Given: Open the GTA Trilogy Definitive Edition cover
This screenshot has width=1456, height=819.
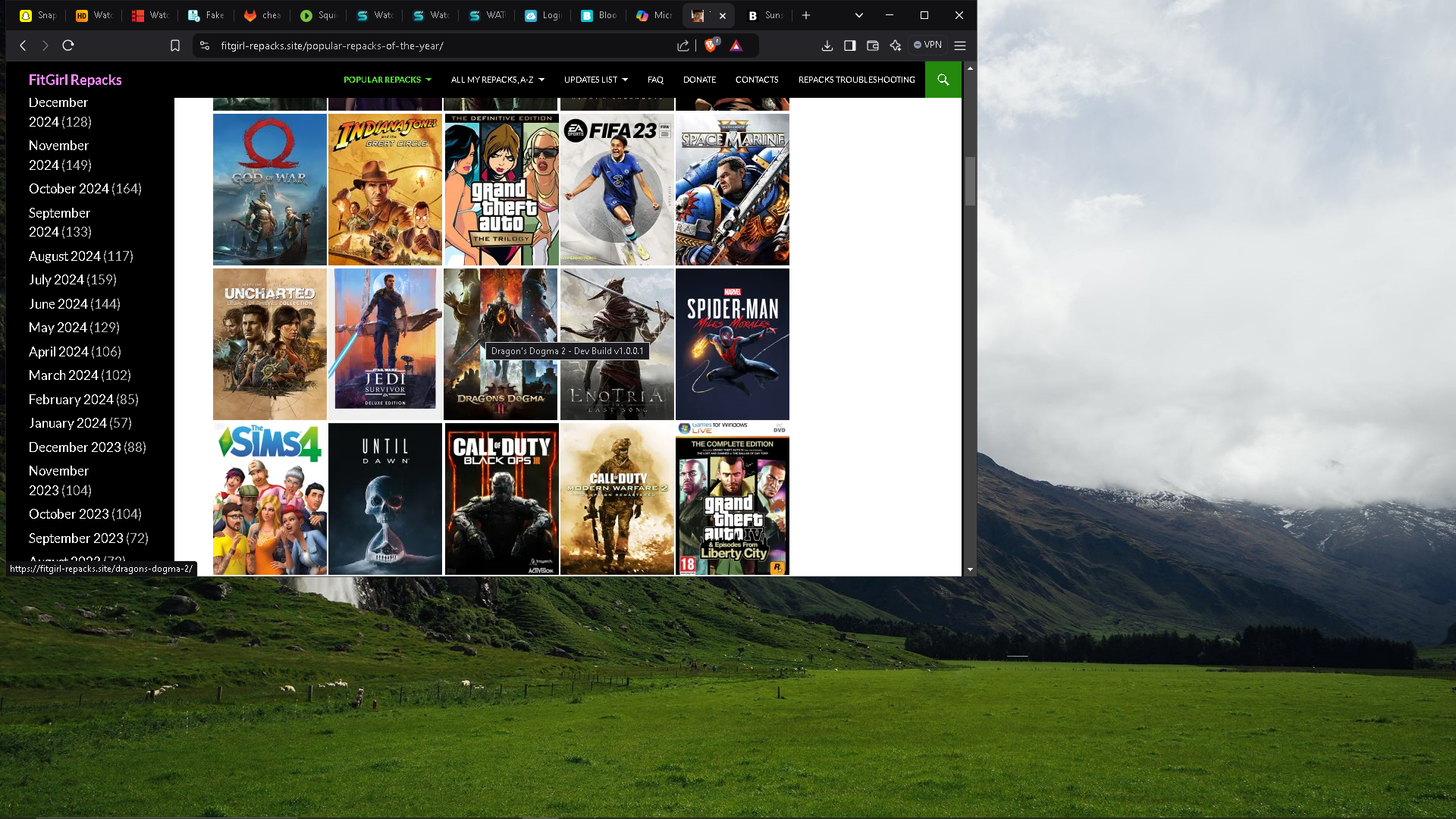Looking at the screenshot, I should tap(501, 190).
